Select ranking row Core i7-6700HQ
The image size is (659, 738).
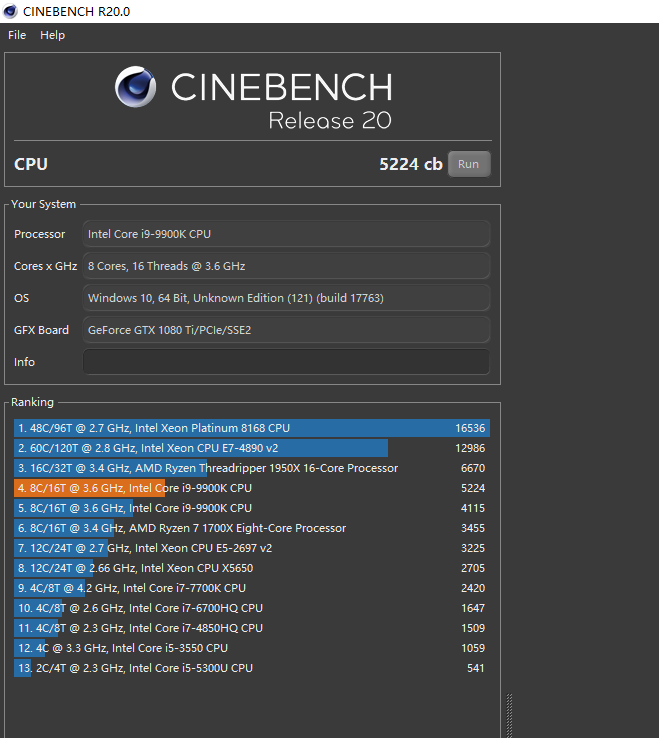[252, 608]
